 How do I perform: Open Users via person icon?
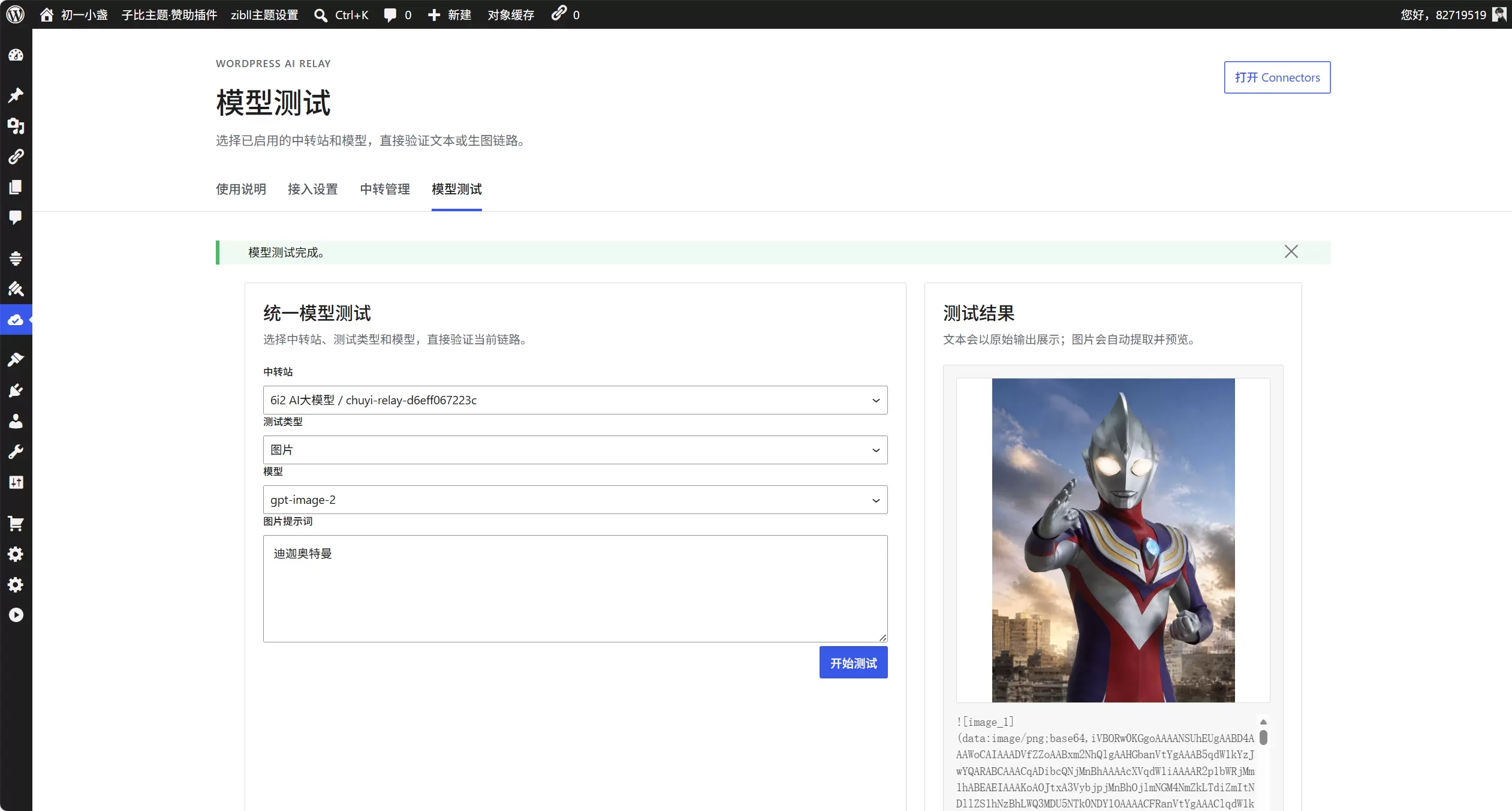click(x=16, y=421)
